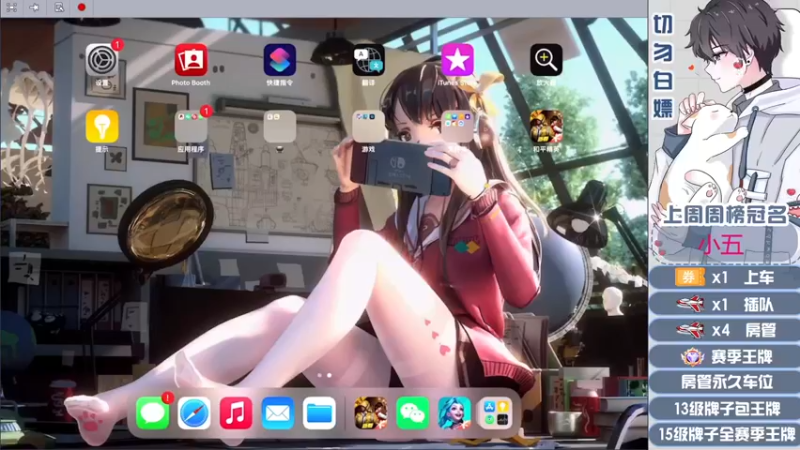Image resolution: width=800 pixels, height=450 pixels.
Task: Open the Files app in dock
Action: [319, 413]
